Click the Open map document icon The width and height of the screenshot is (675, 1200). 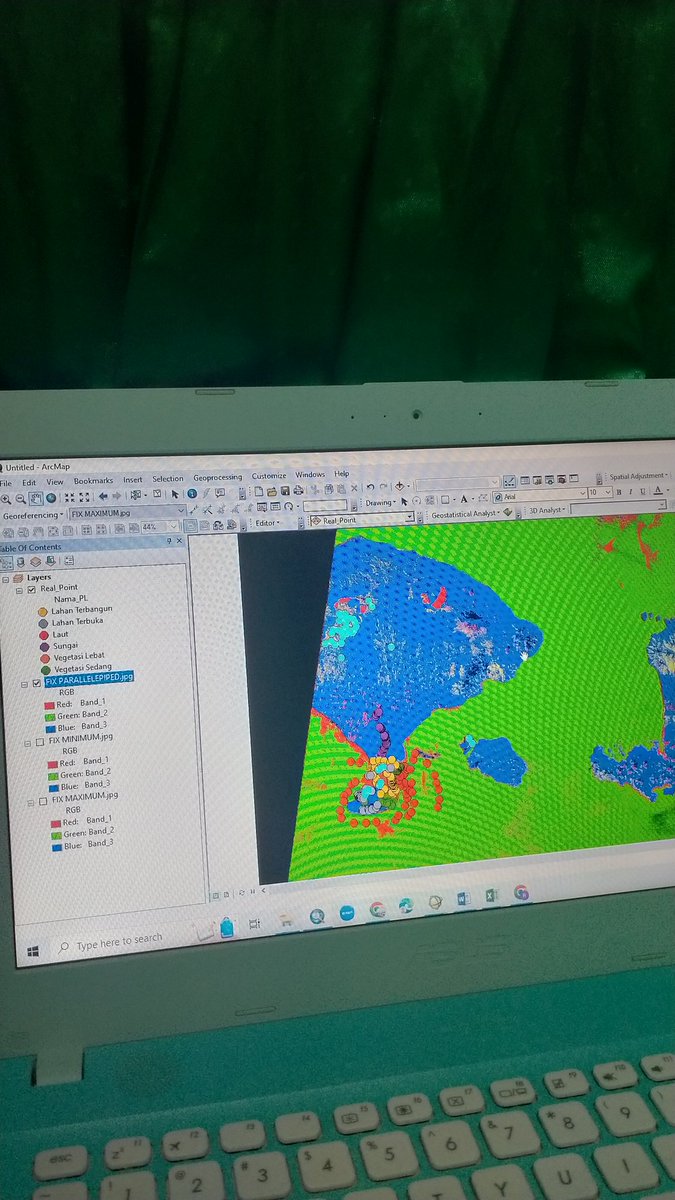[x=272, y=491]
